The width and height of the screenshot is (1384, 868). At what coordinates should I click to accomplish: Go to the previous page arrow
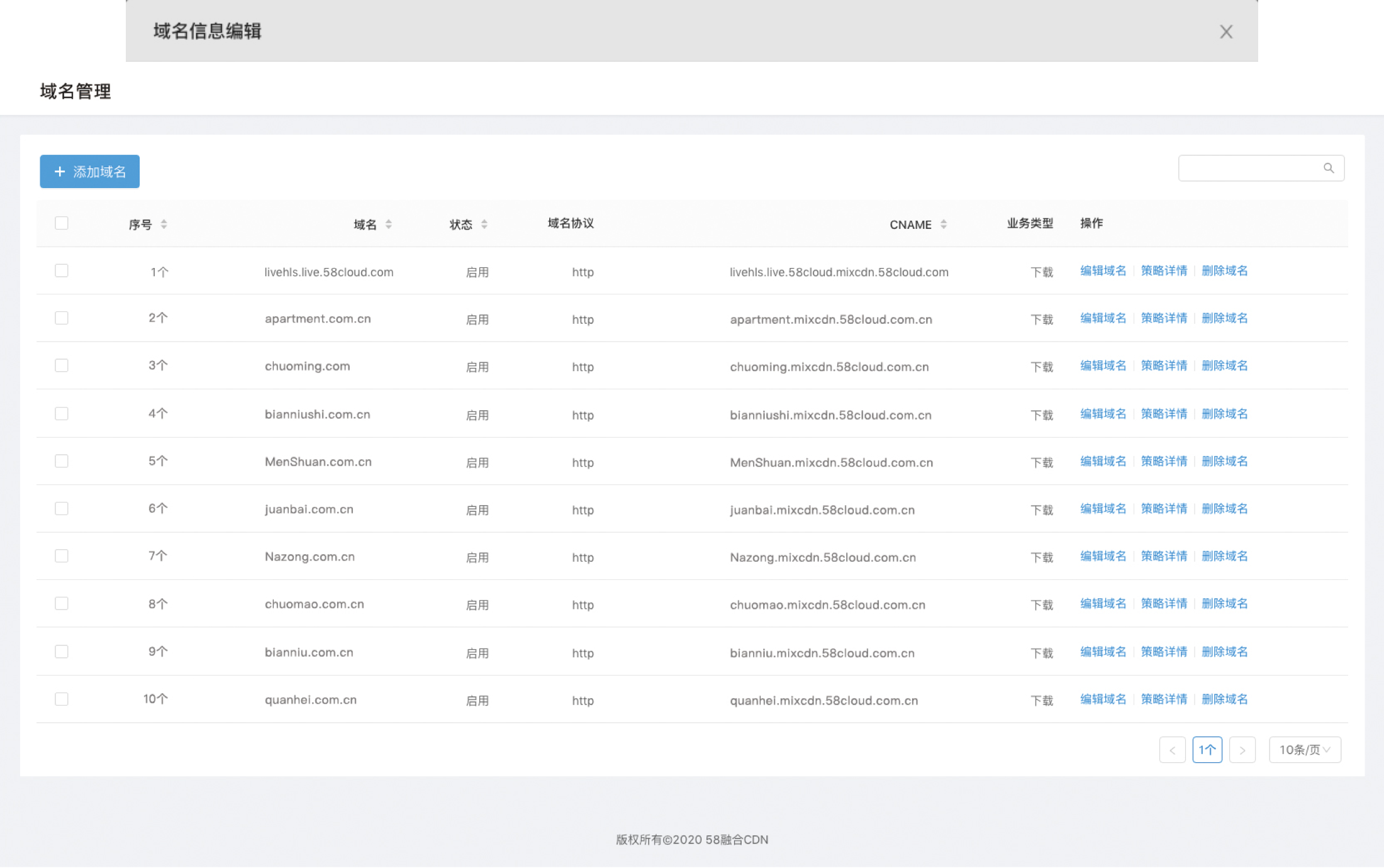tap(1172, 750)
